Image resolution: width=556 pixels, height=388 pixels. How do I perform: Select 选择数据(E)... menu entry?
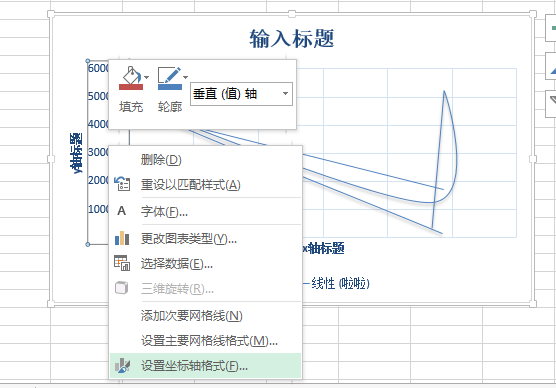pos(206,264)
